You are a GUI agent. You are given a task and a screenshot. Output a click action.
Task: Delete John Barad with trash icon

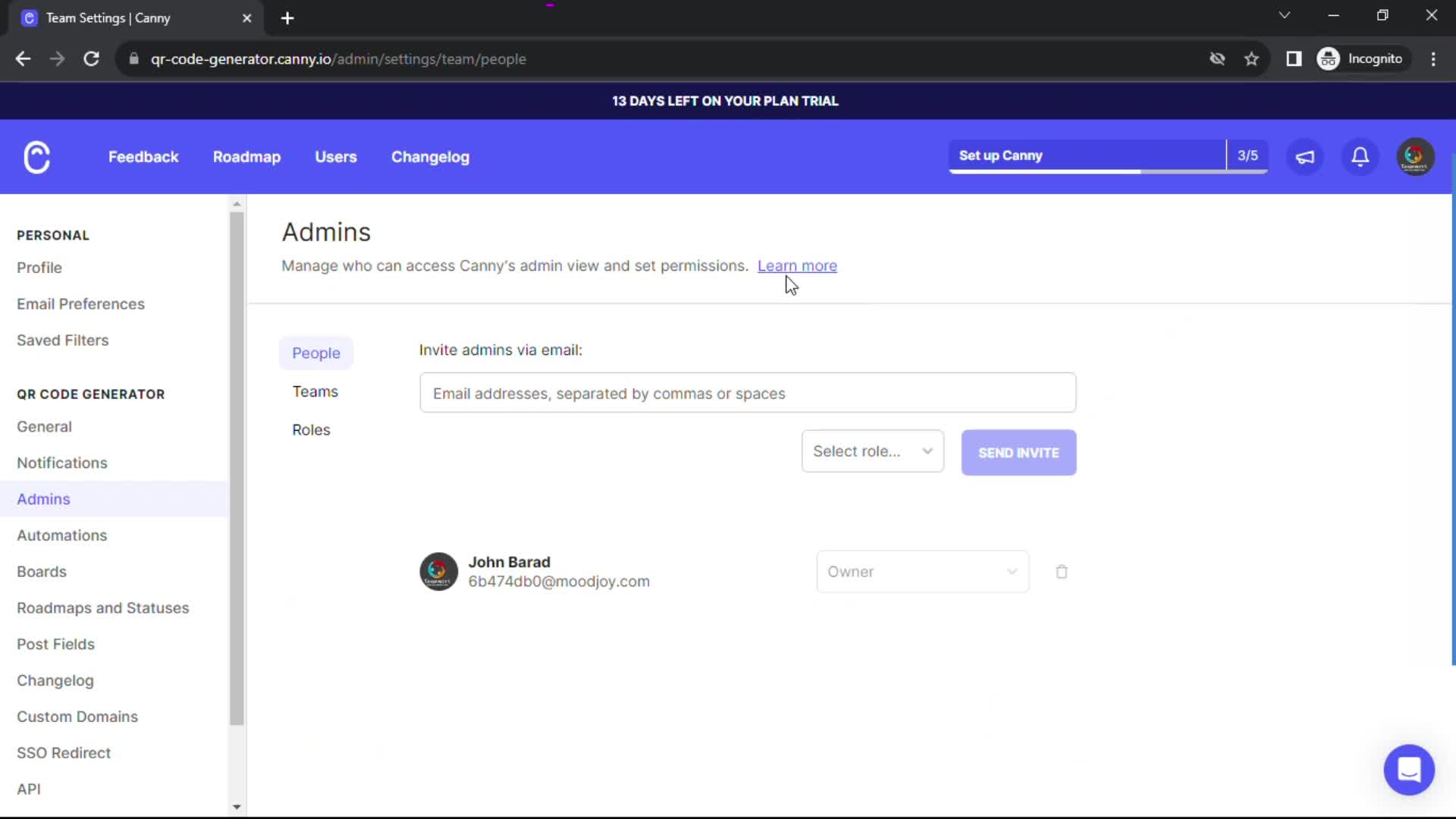[x=1061, y=572]
